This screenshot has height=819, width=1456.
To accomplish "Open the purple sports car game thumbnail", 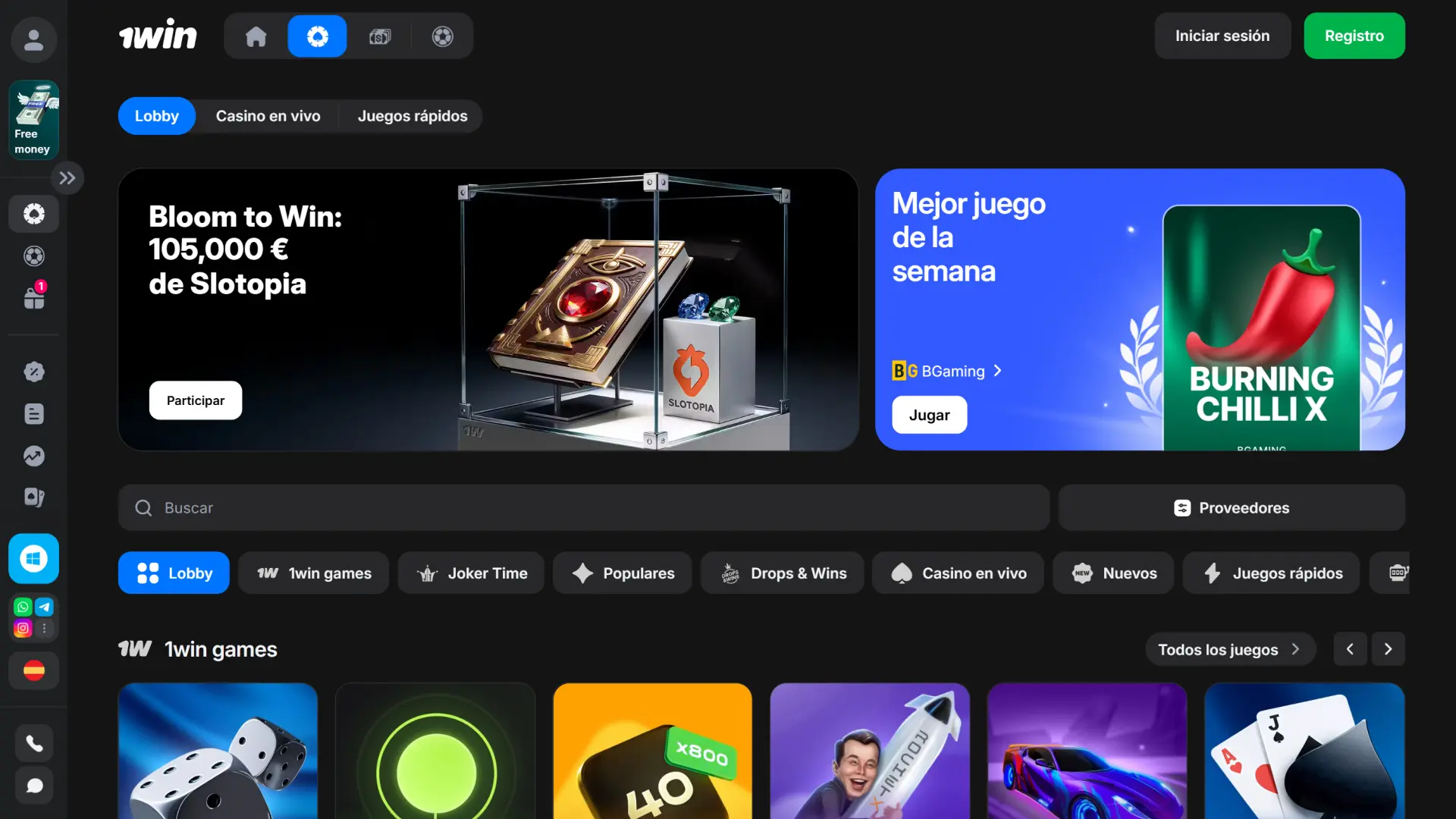I will 1087,751.
